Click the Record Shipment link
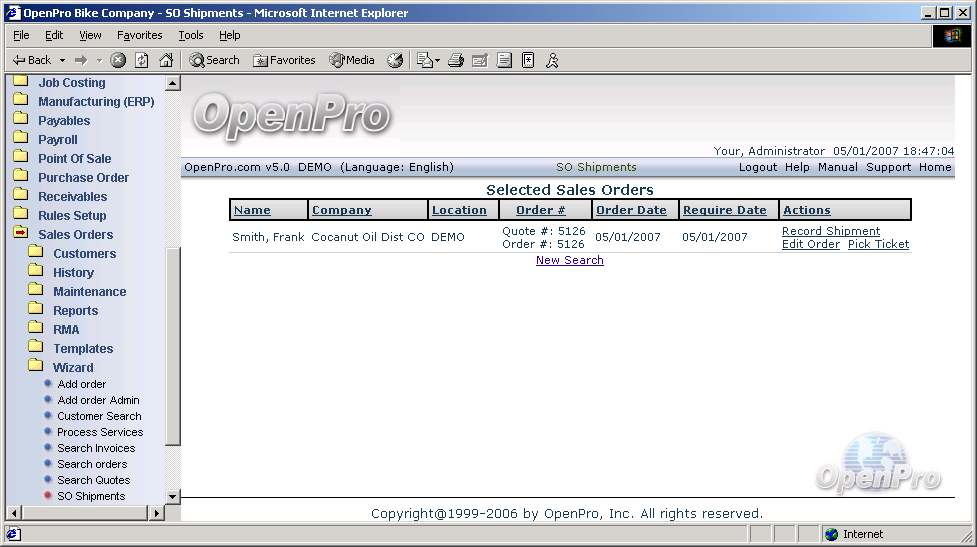 coord(830,231)
